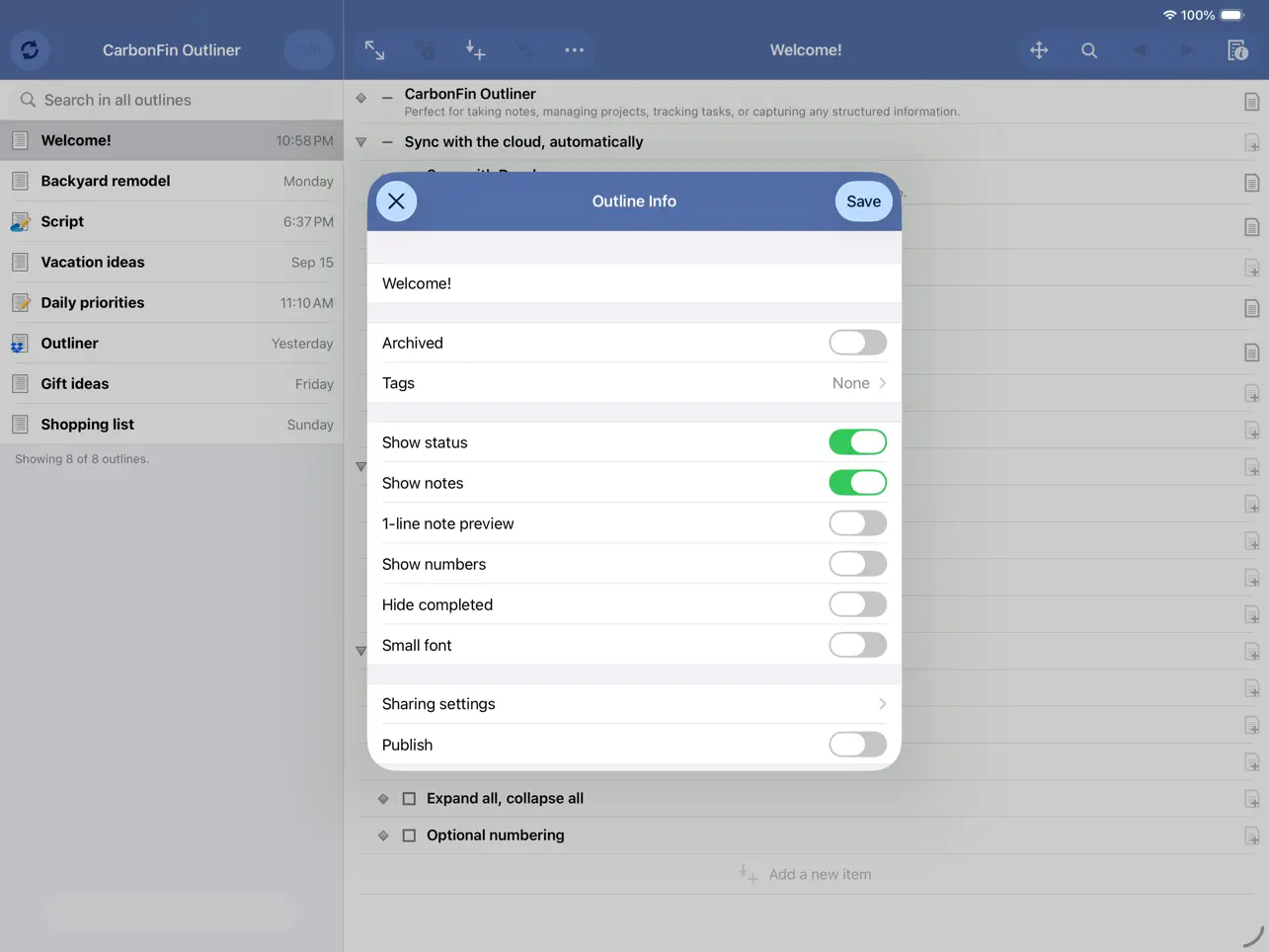
Task: Open Sharing settings
Action: [x=634, y=703]
